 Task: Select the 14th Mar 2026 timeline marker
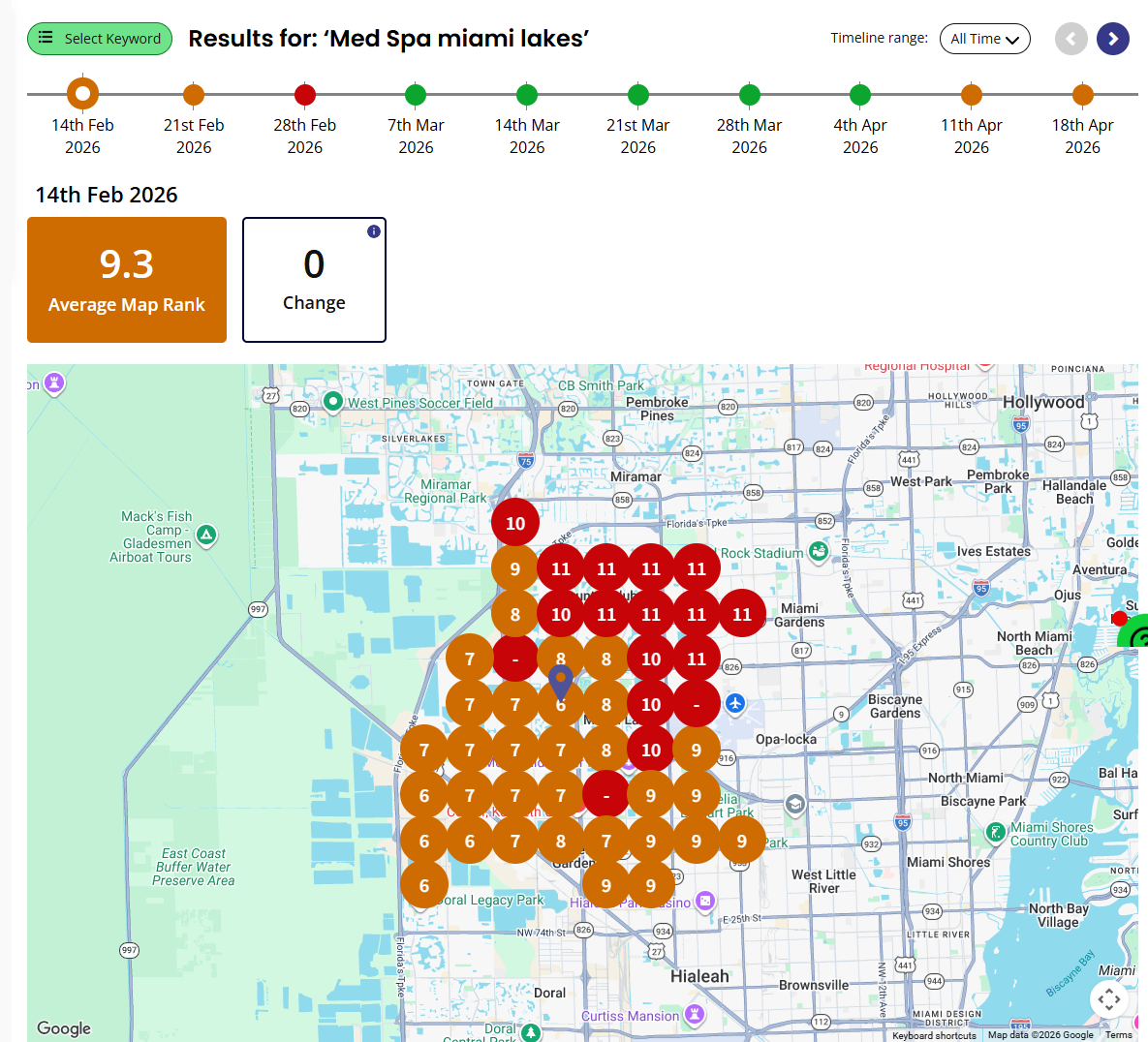pos(527,94)
